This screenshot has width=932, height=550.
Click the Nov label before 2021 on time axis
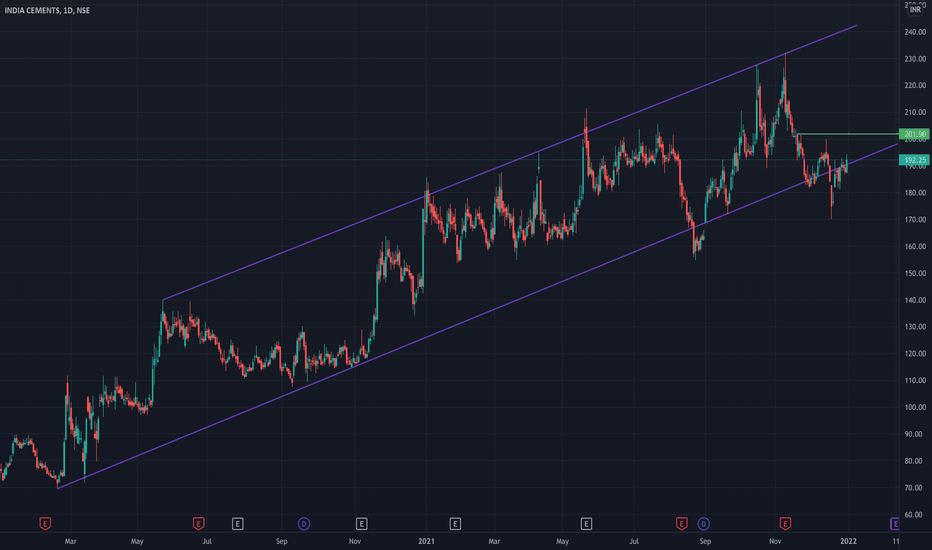point(355,541)
